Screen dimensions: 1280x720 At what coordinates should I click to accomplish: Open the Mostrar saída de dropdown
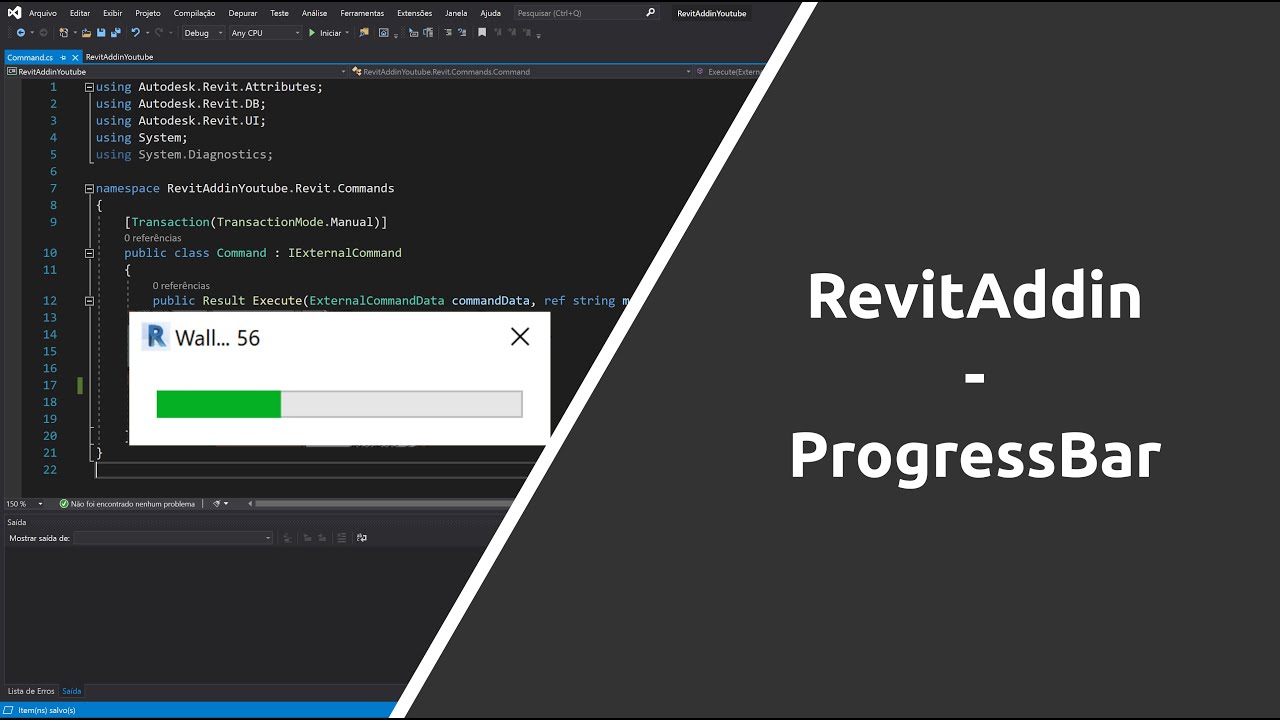point(173,538)
